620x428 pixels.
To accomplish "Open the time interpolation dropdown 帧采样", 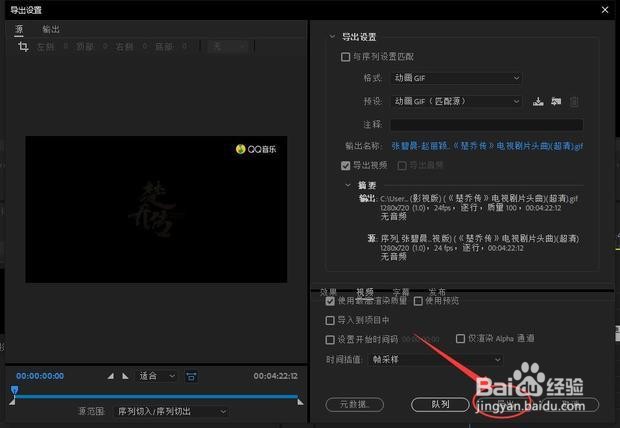I will (436, 360).
